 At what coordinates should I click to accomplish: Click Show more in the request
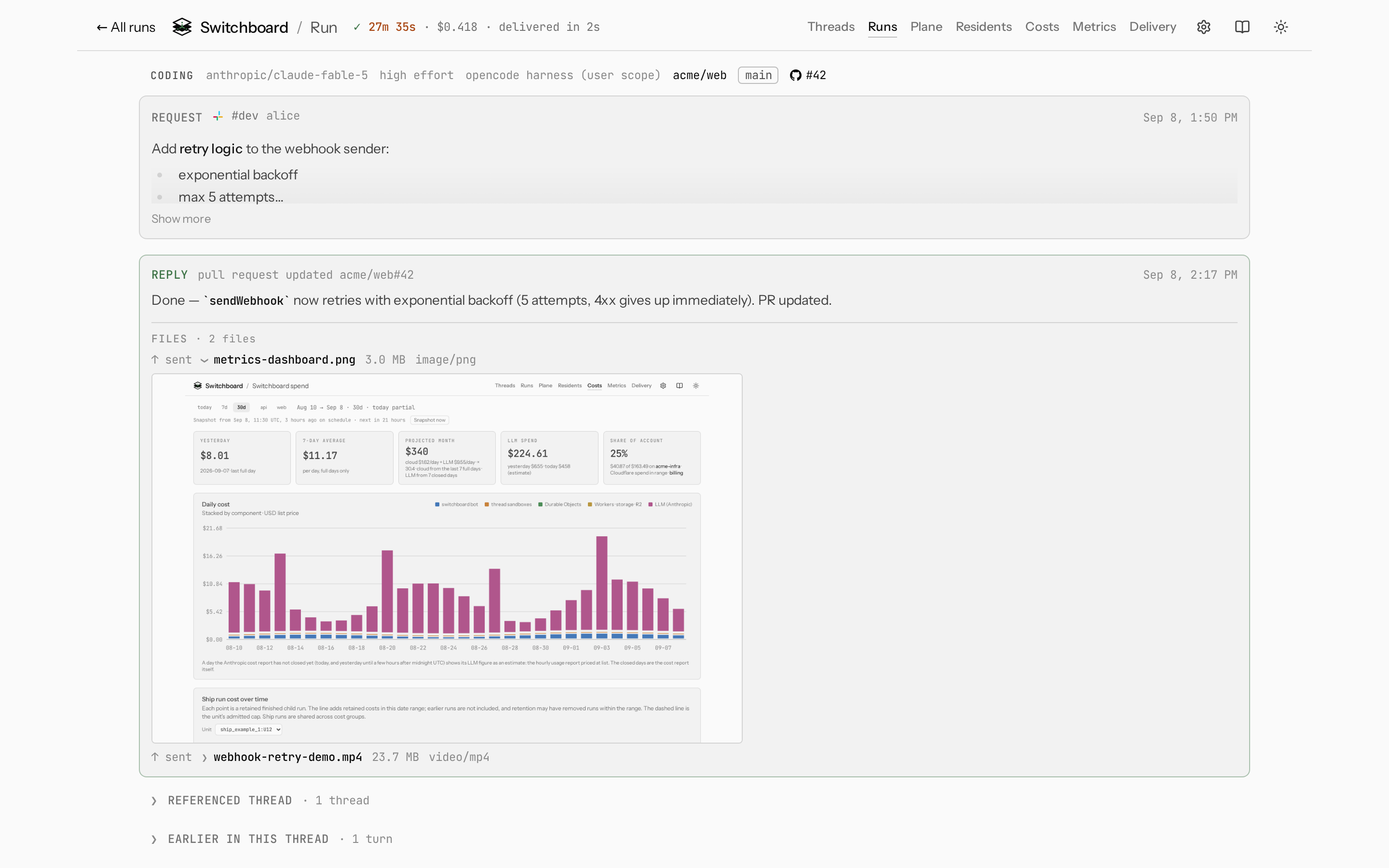[x=181, y=219]
